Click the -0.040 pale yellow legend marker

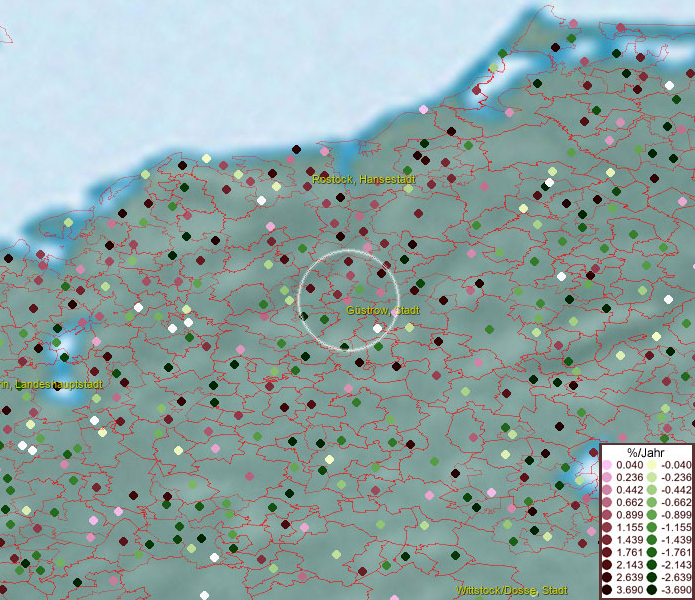(x=651, y=466)
